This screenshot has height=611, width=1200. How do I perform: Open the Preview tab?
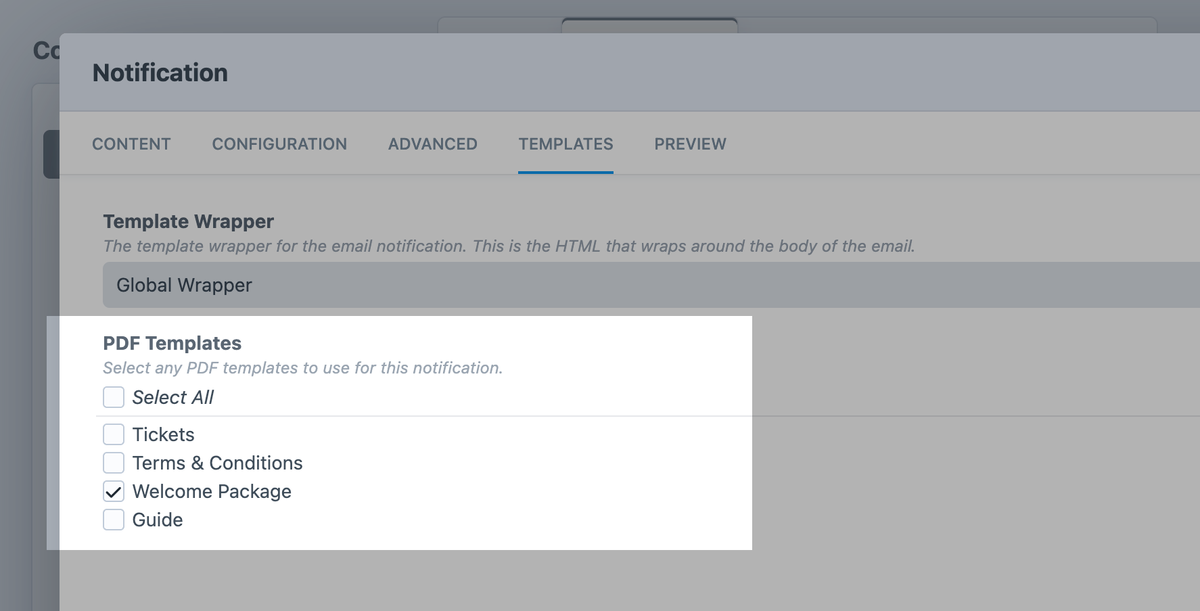(690, 144)
